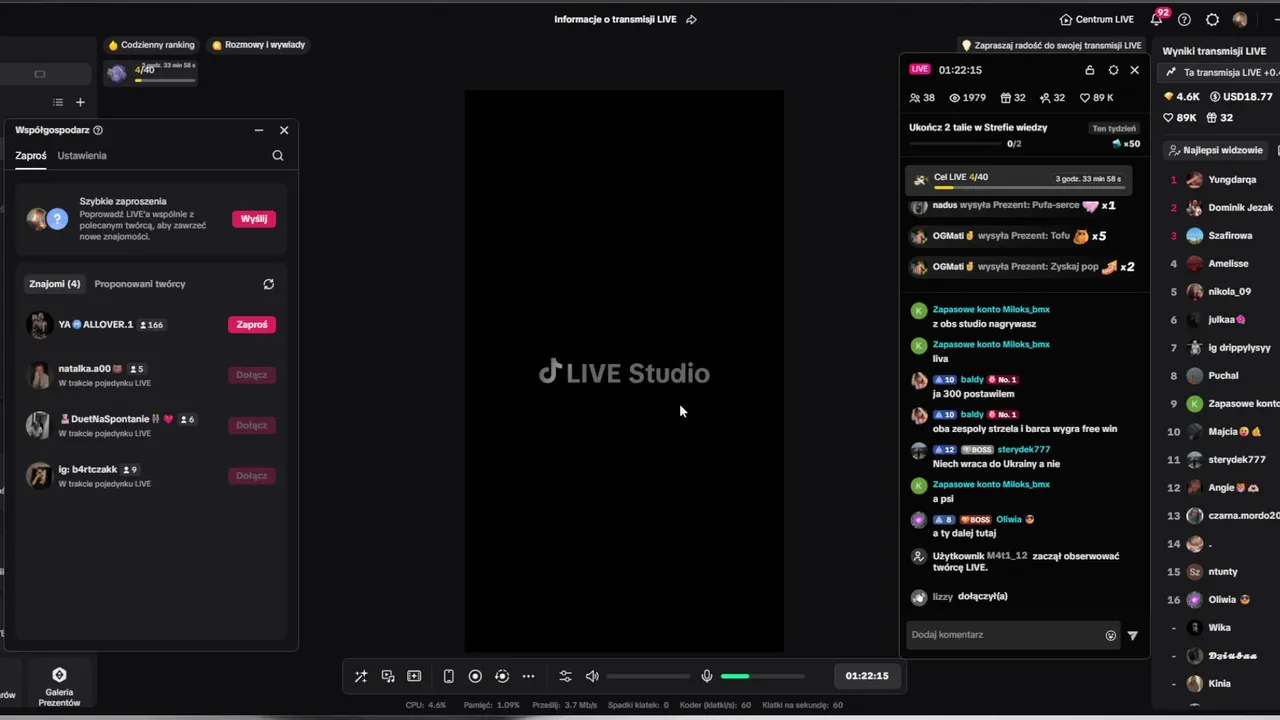
Task: Click the list view icon in the left panel
Action: pos(58,102)
